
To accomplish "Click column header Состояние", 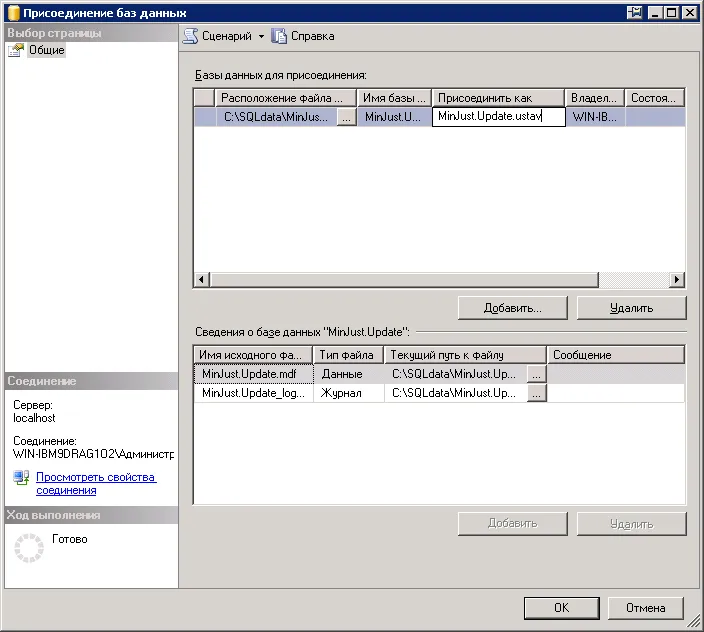I will [655, 98].
